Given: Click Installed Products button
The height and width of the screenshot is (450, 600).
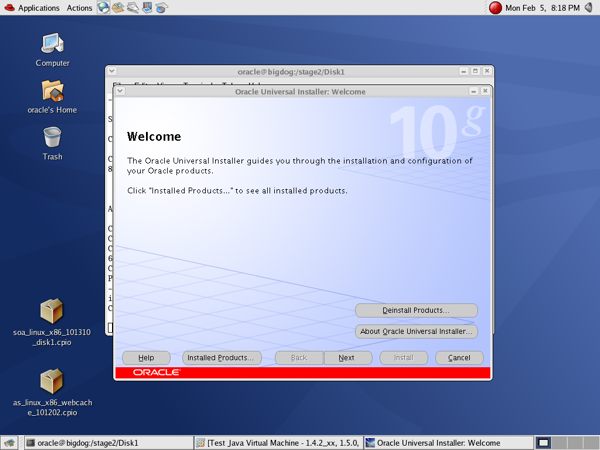Looking at the screenshot, I should coord(222,358).
